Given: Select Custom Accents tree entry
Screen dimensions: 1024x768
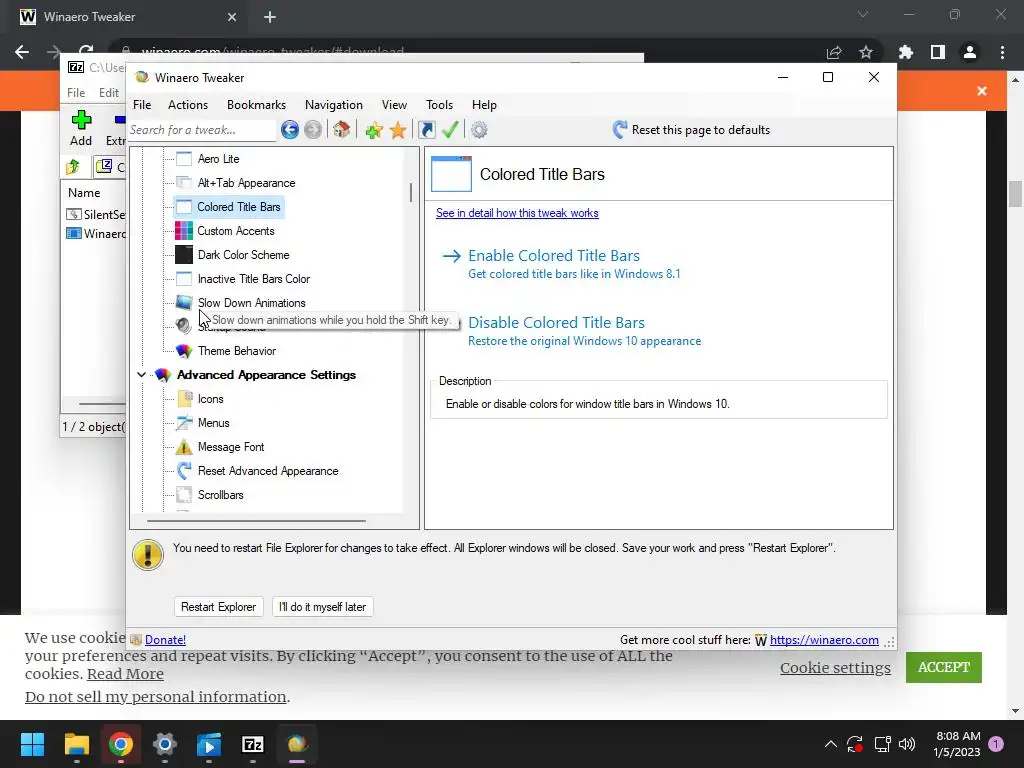Looking at the screenshot, I should click(236, 231).
